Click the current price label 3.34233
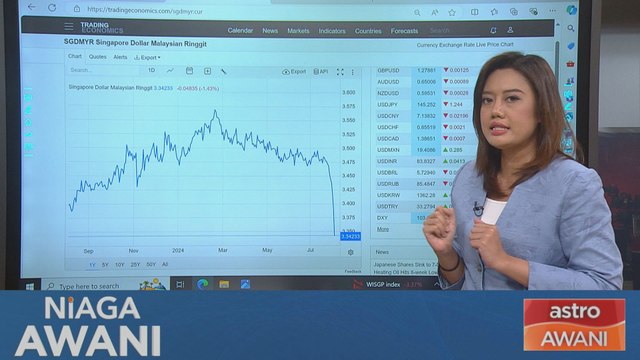The width and height of the screenshot is (640, 360). [350, 236]
